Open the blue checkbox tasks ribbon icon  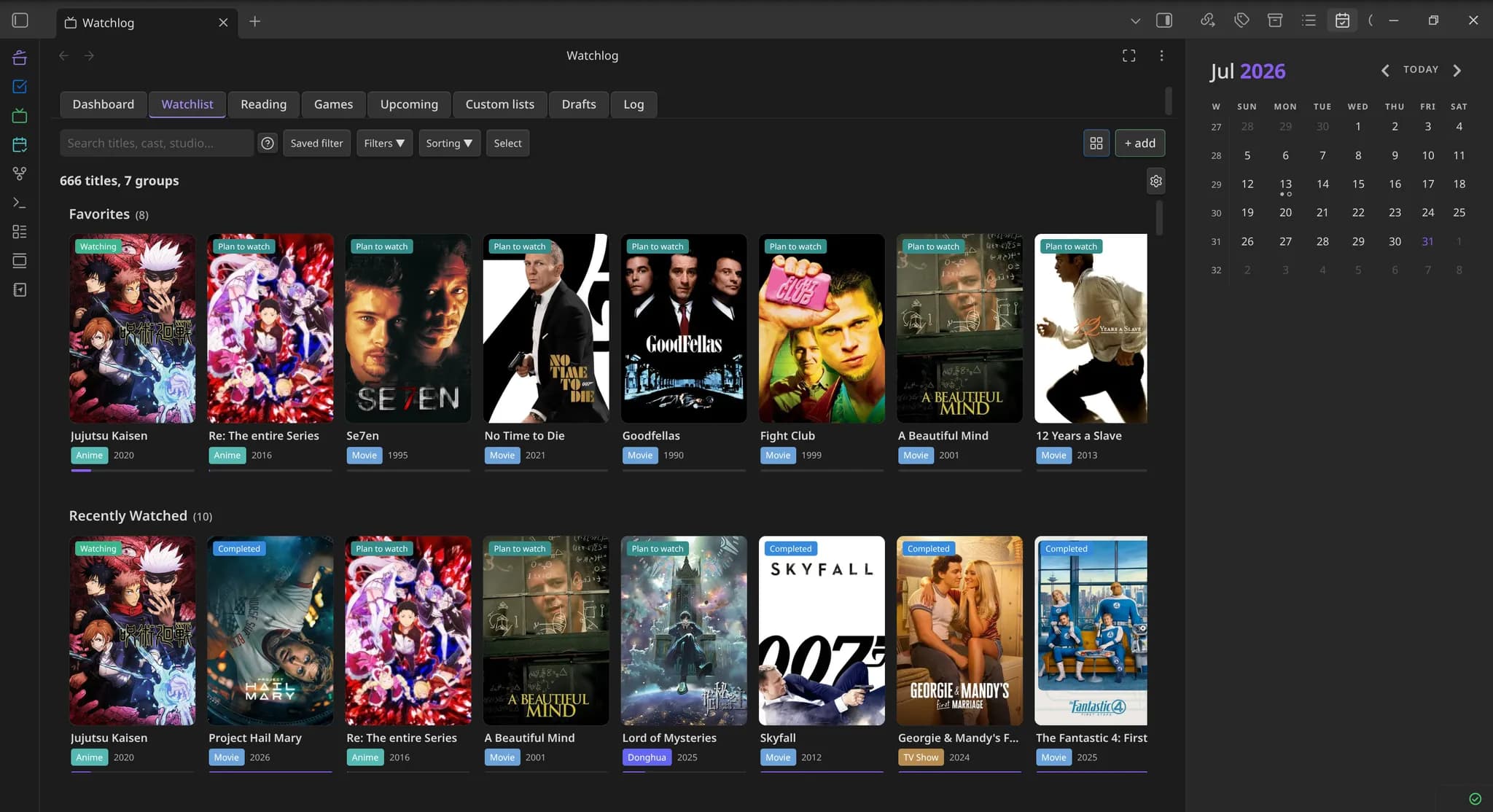[20, 87]
